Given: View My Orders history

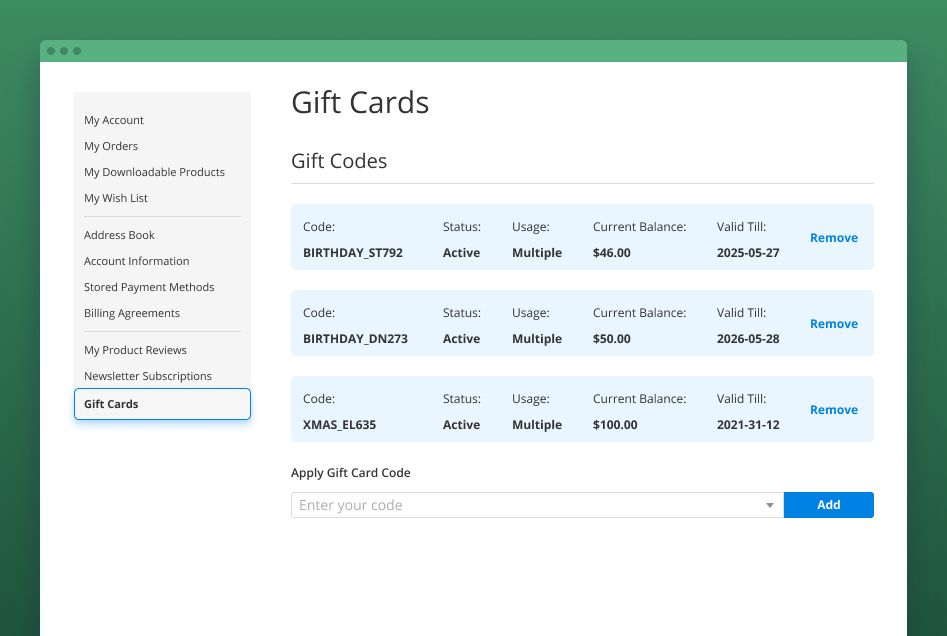Looking at the screenshot, I should point(110,146).
